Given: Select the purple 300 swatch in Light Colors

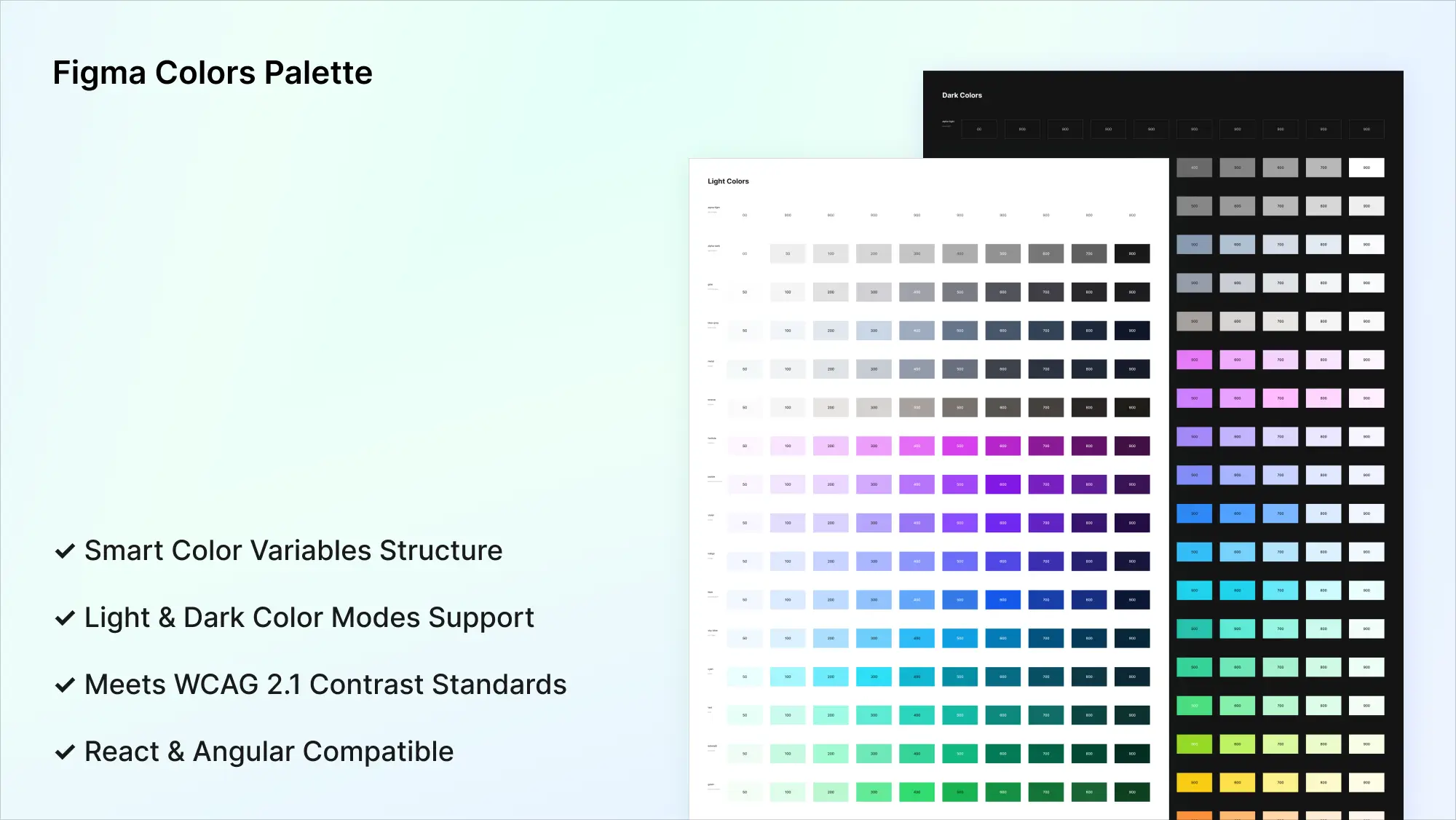Looking at the screenshot, I should point(874,484).
